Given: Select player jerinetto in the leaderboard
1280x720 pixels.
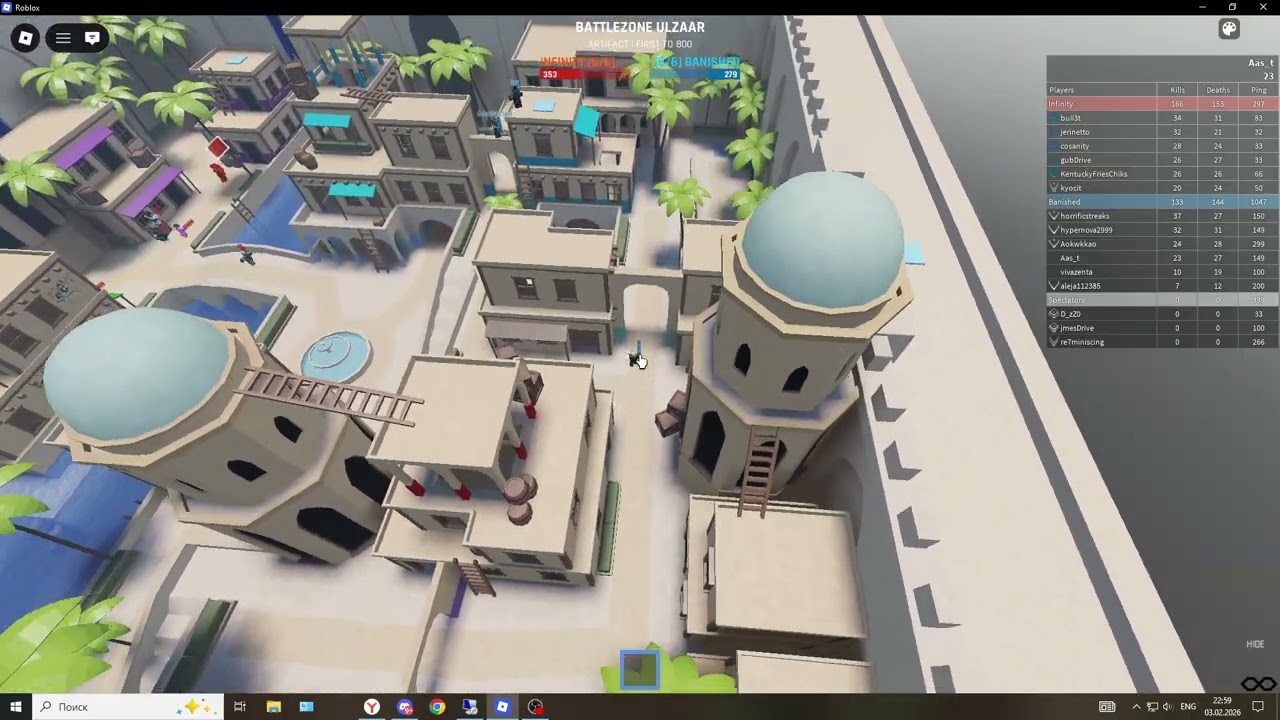Looking at the screenshot, I should 1162,132.
